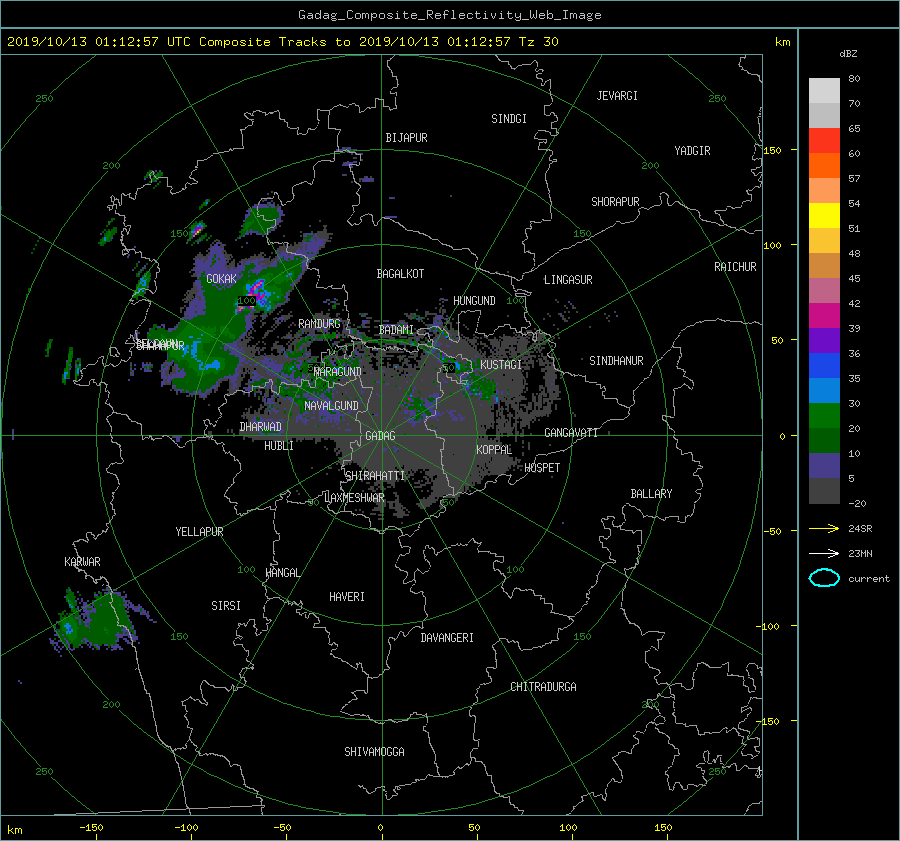
Task: Click the BAGALKOT city label
Action: [x=400, y=274]
